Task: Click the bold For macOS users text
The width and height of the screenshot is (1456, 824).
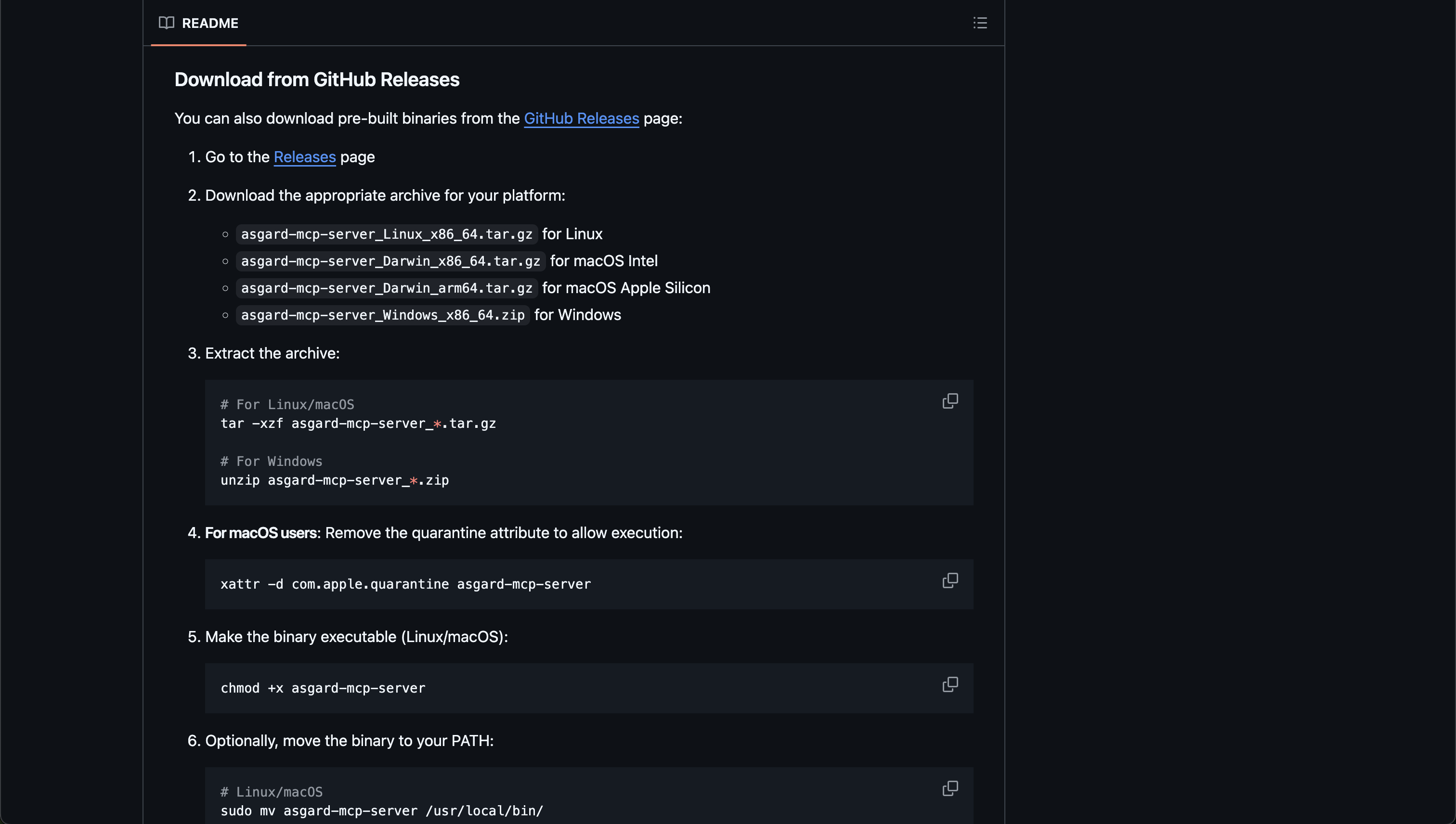Action: click(260, 533)
